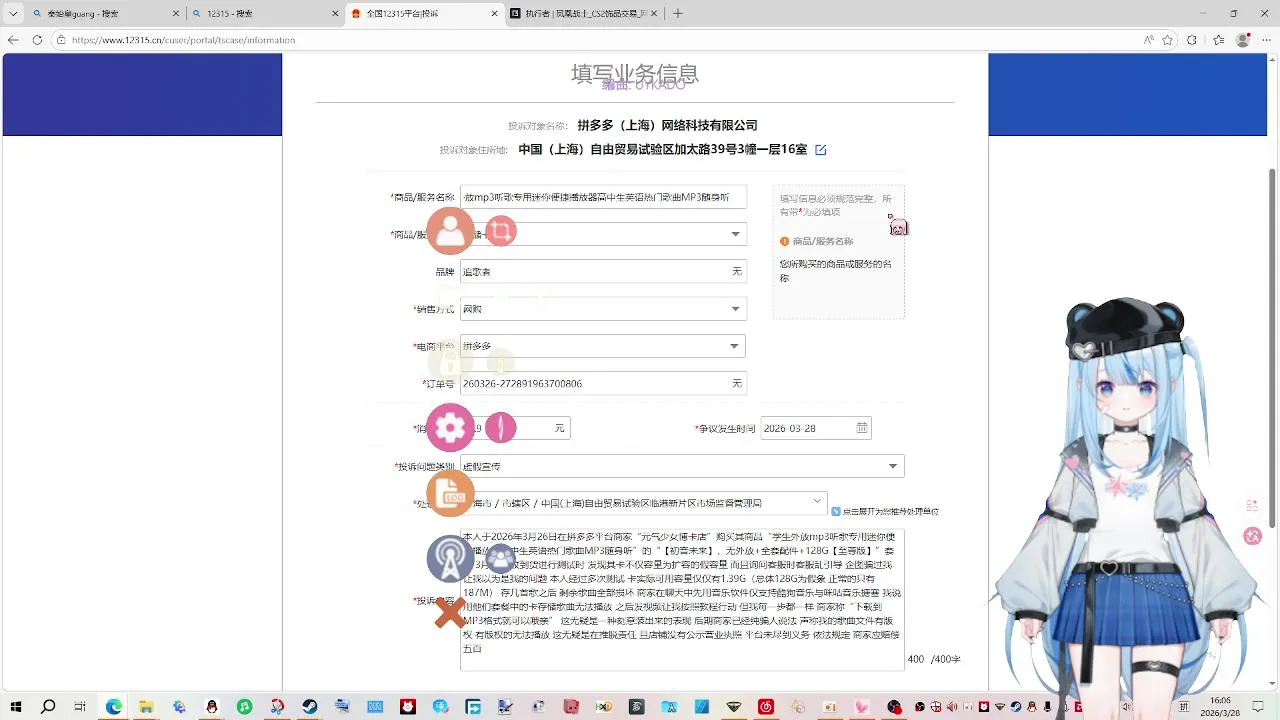Click the orange LOG overlay icon
The height and width of the screenshot is (720, 1280).
[450, 493]
